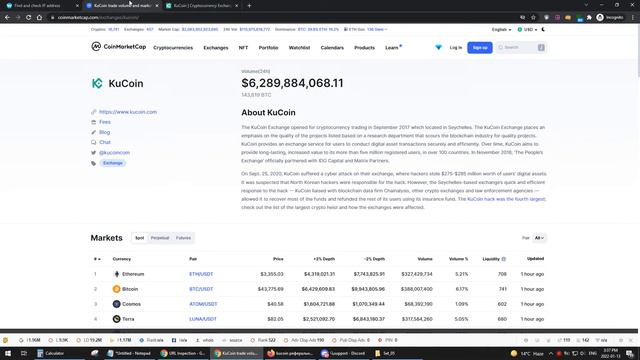This screenshot has height=360, width=640.
Task: Click the Sign up button
Action: [x=480, y=48]
